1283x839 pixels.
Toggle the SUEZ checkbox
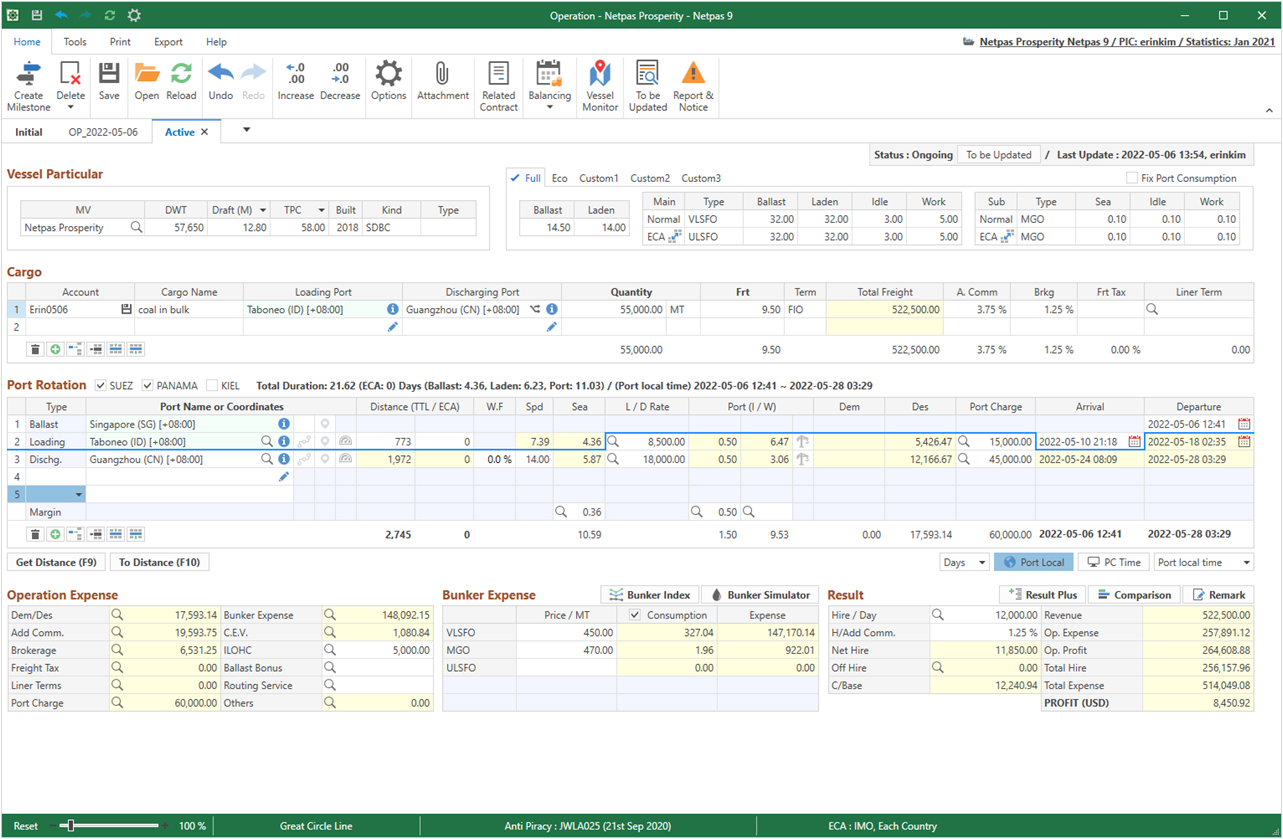pos(101,385)
